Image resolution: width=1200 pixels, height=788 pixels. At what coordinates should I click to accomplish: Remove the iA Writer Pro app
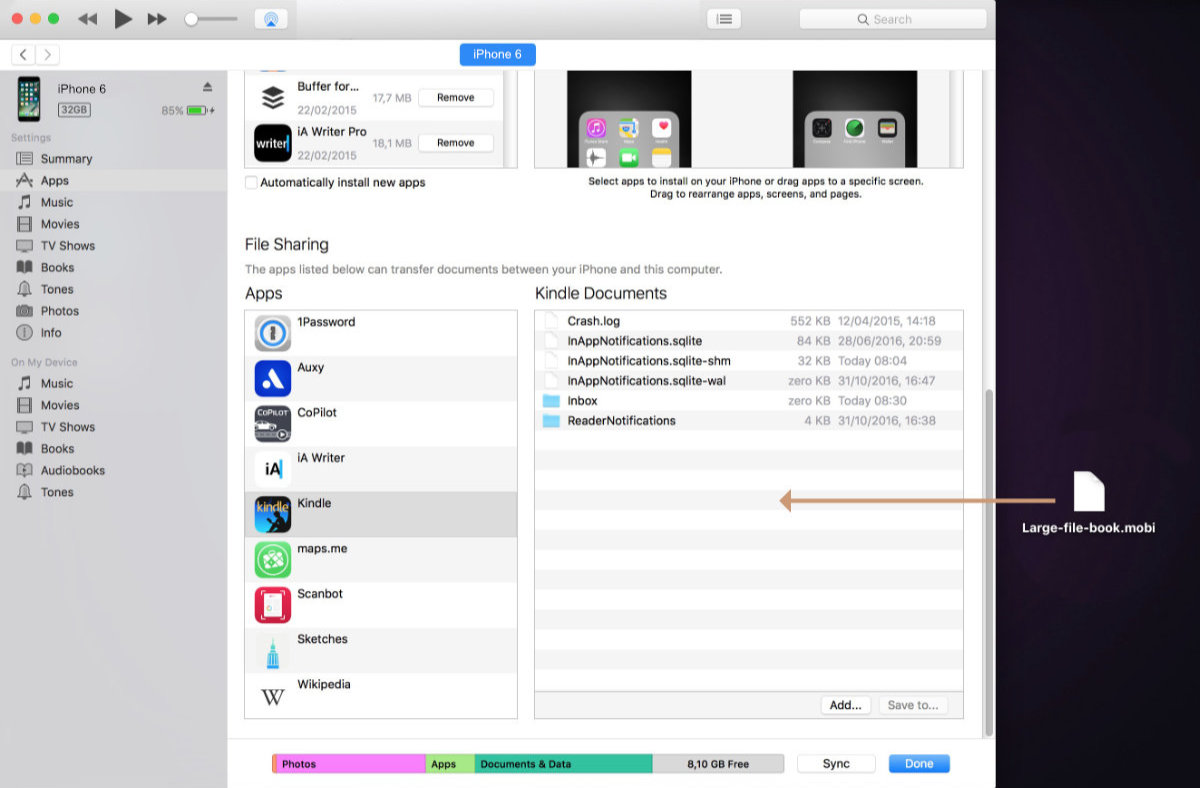pos(456,142)
